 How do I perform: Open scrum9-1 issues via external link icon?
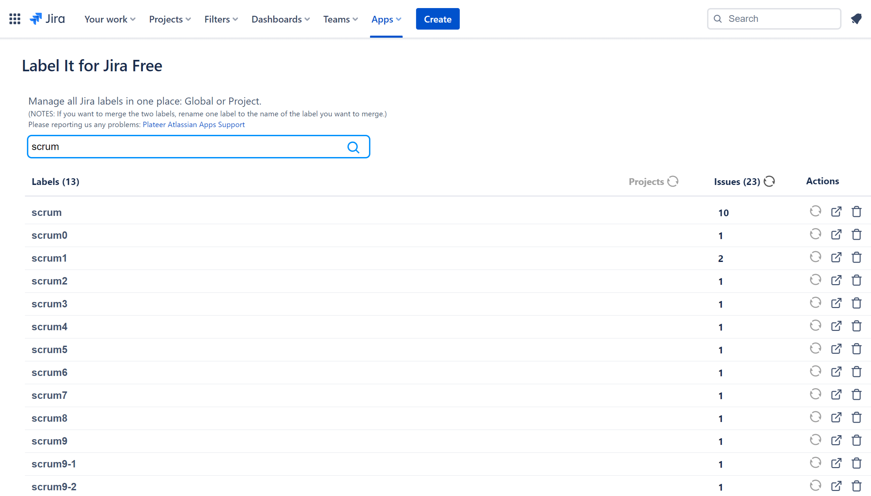point(836,463)
